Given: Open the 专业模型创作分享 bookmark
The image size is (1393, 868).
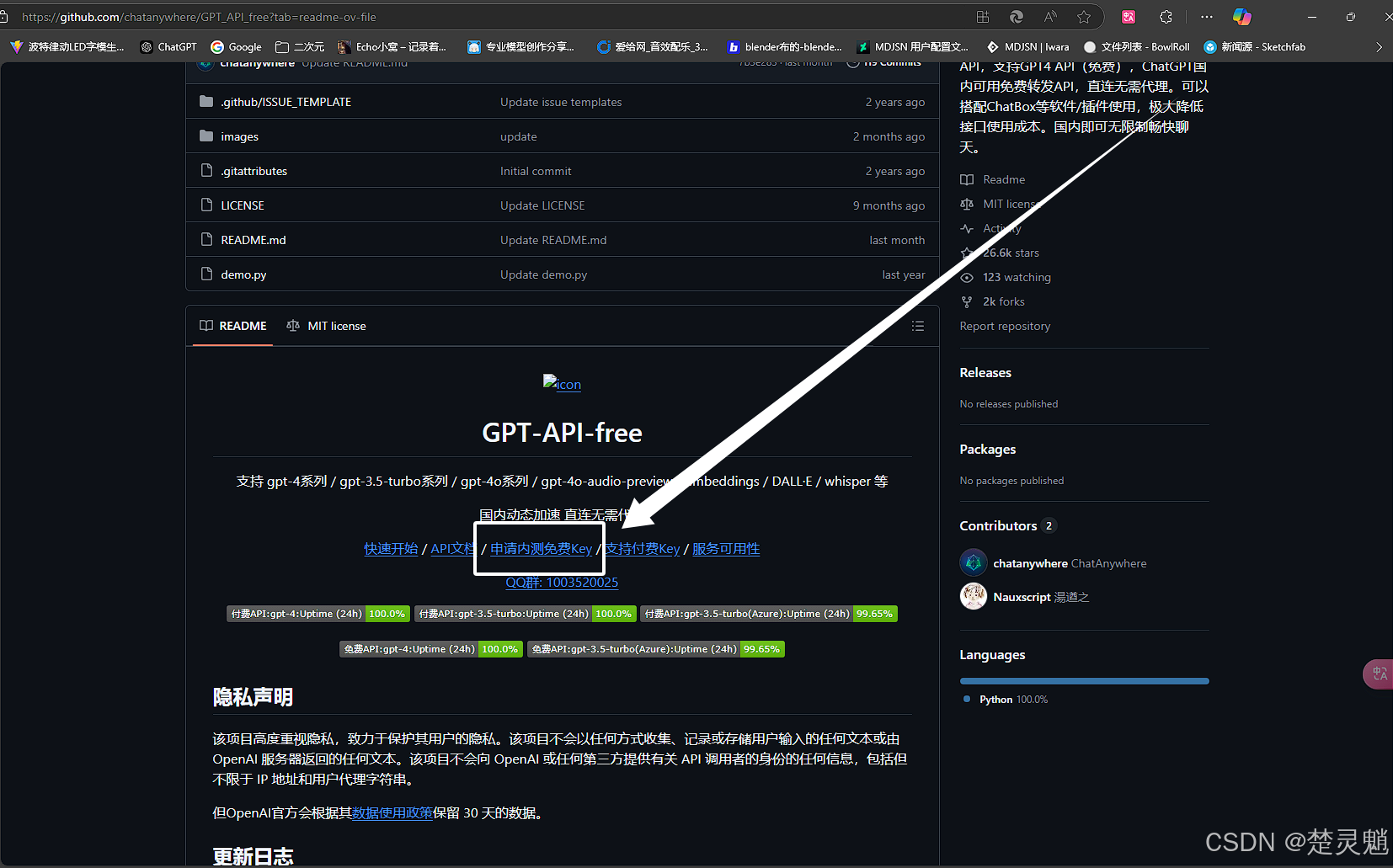Looking at the screenshot, I should (x=521, y=47).
